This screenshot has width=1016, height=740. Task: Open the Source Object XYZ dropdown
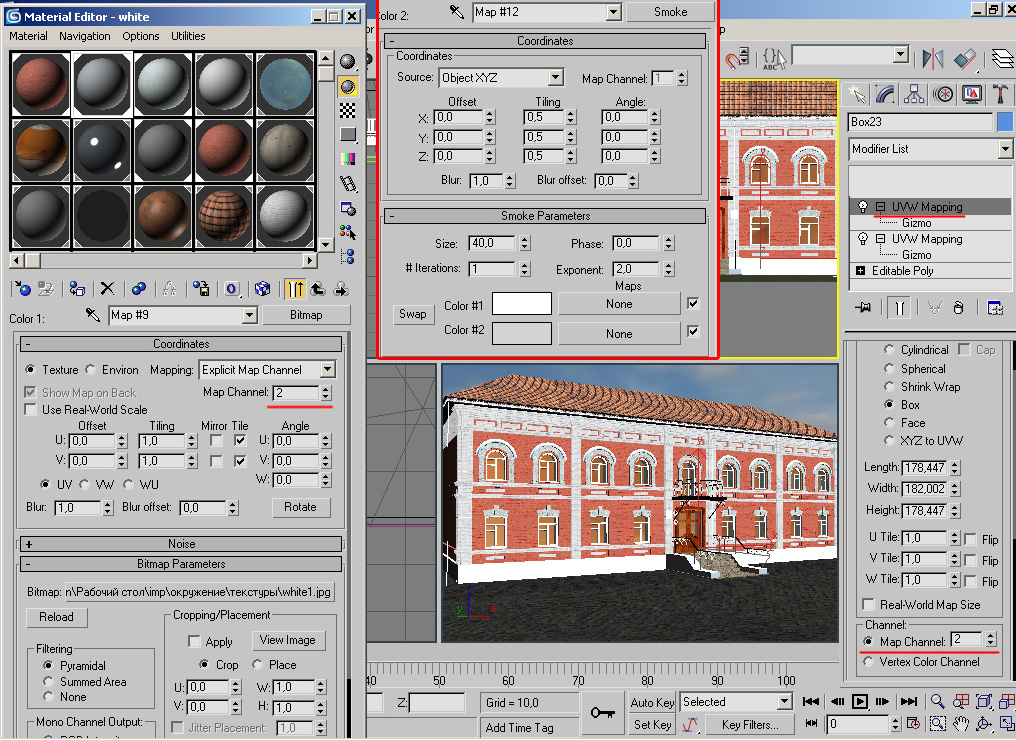pos(555,77)
